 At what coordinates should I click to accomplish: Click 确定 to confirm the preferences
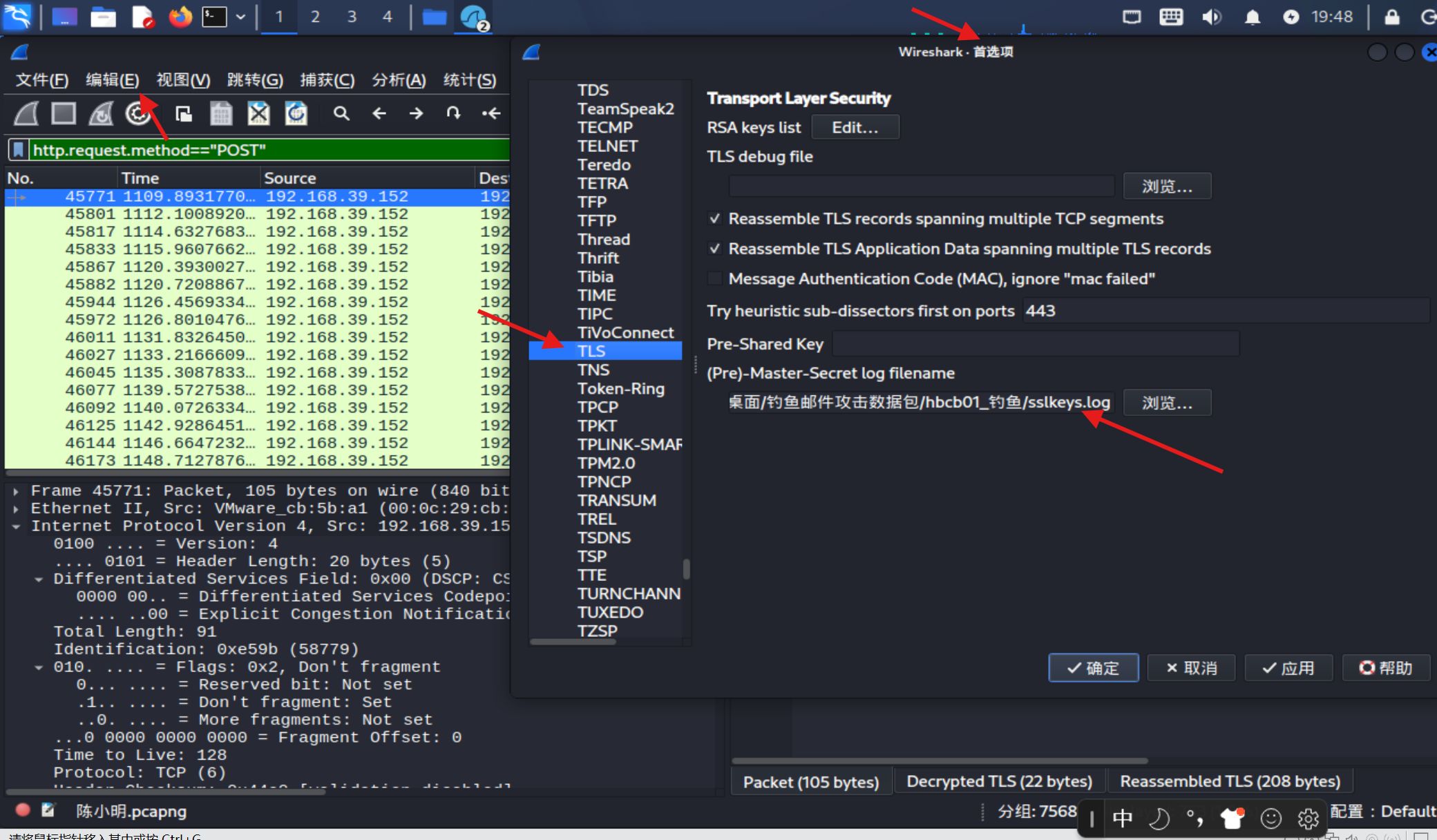click(x=1094, y=668)
